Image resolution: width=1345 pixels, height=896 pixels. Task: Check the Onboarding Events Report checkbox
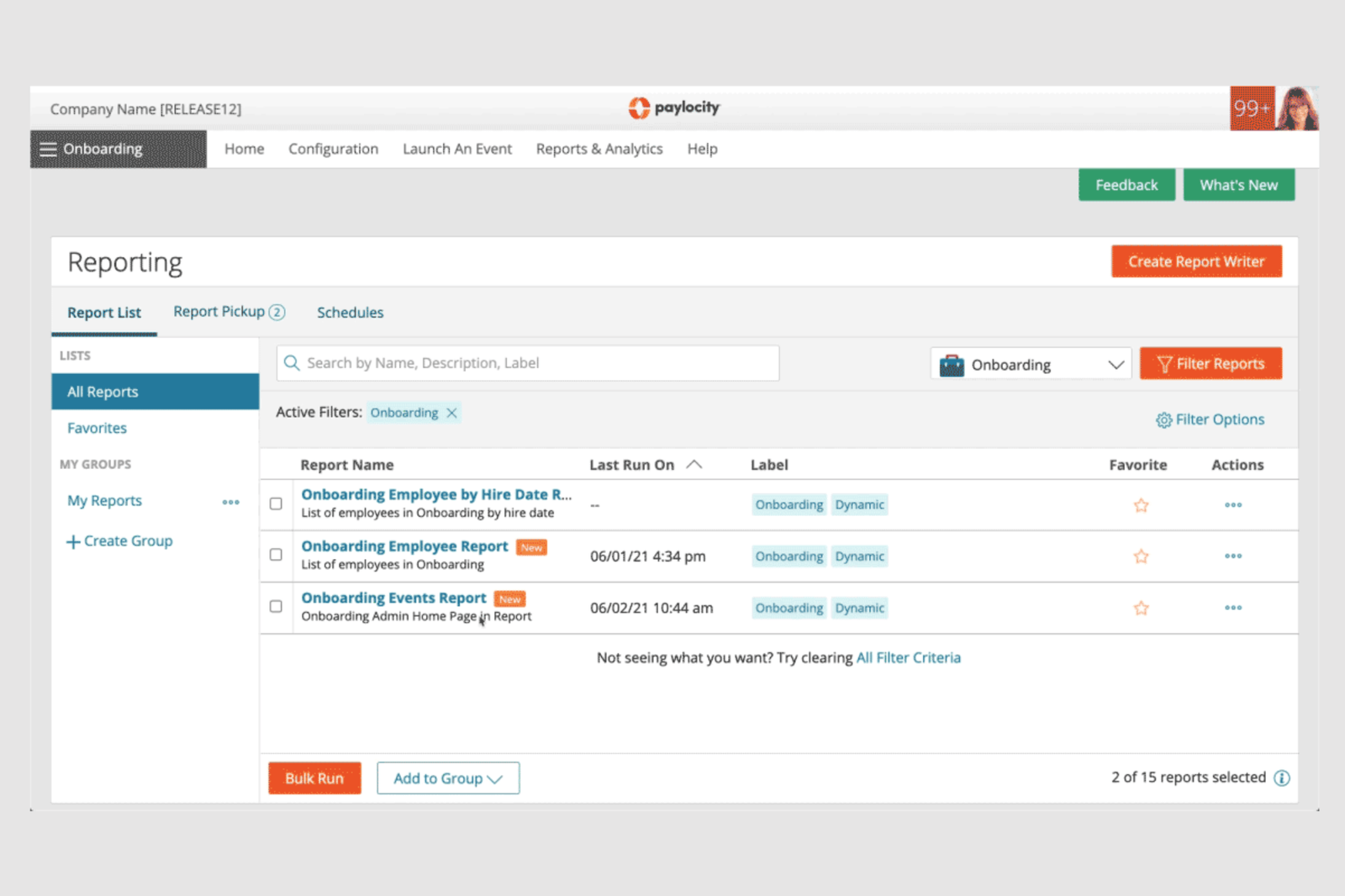pyautogui.click(x=275, y=607)
